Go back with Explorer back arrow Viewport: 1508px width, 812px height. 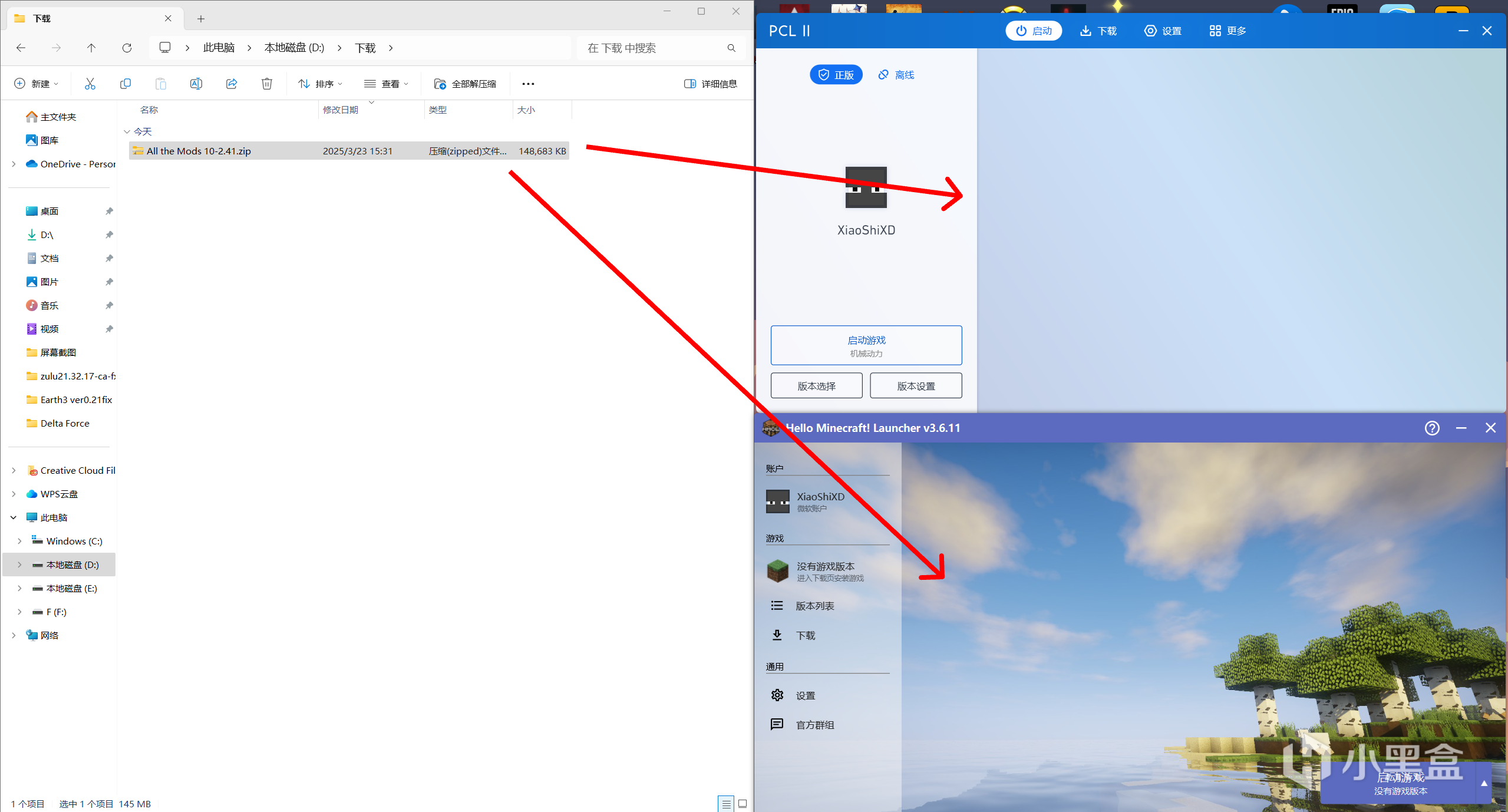tap(21, 48)
